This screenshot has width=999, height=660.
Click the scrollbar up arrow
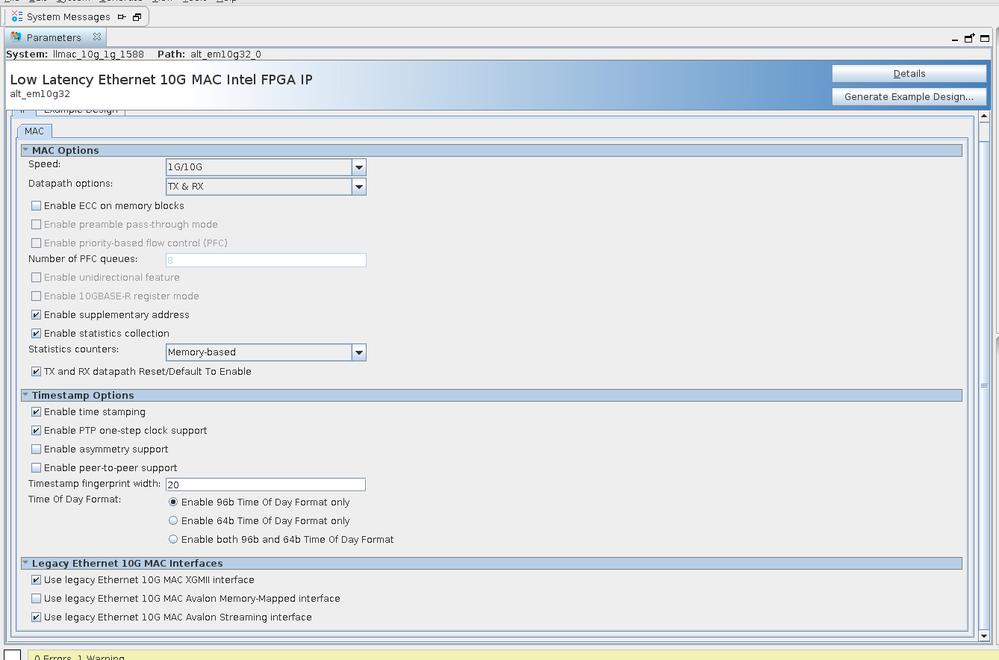[984, 117]
